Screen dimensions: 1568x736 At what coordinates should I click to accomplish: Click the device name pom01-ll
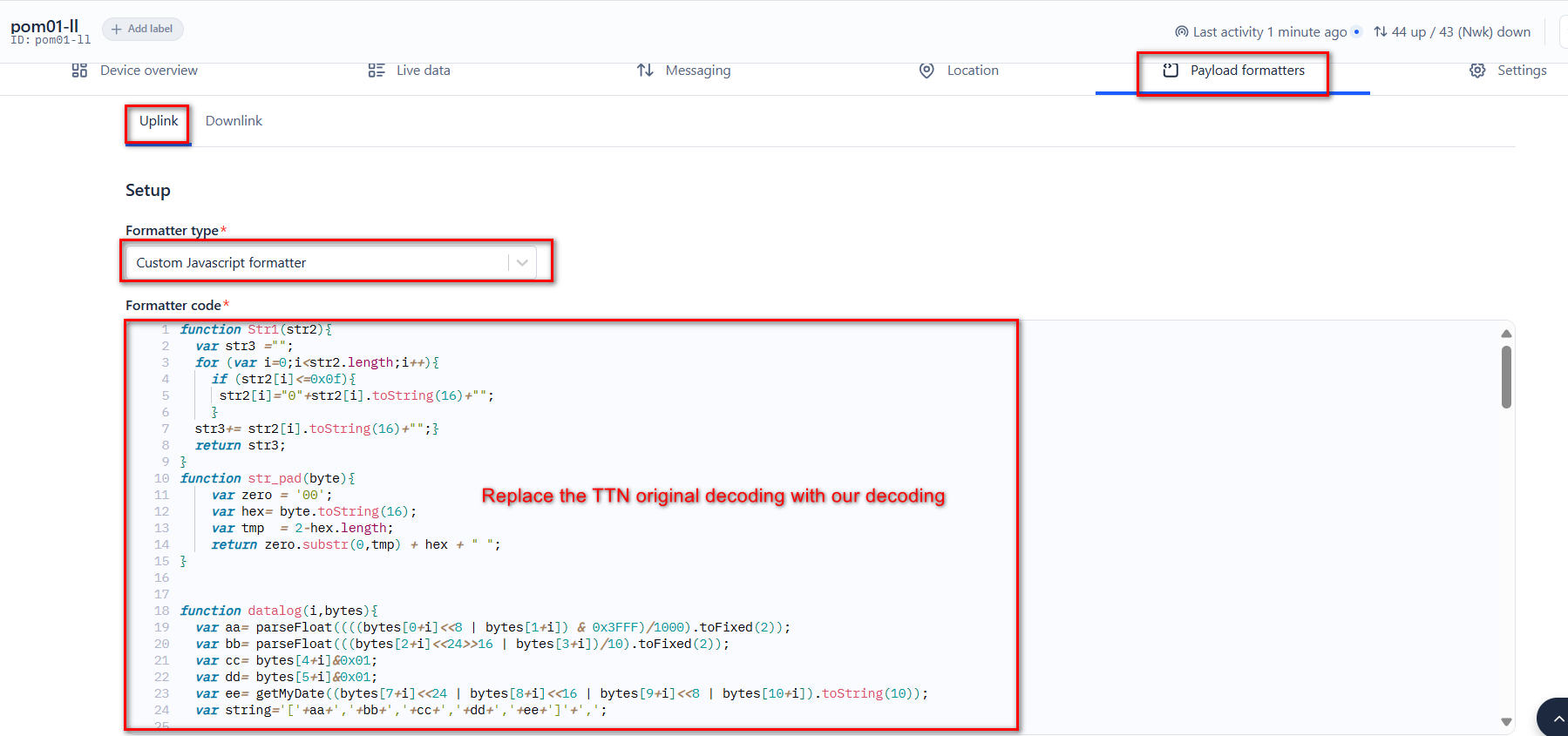[x=44, y=26]
